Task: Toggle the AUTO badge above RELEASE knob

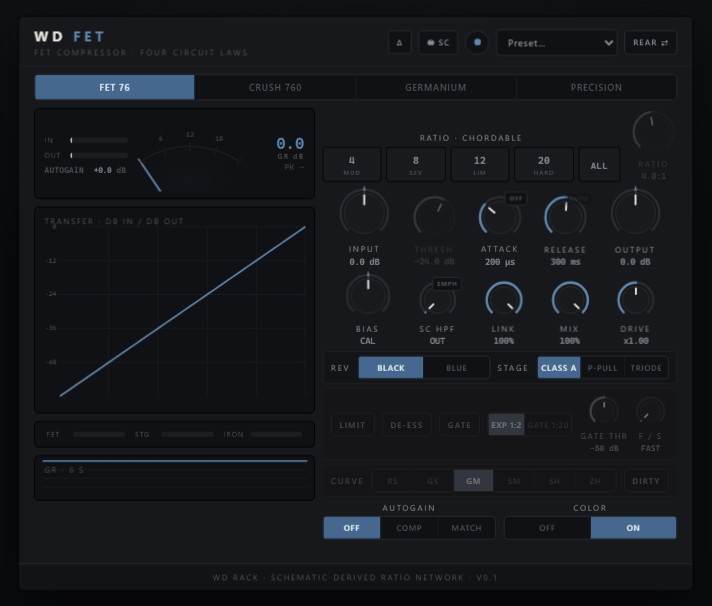Action: [x=578, y=199]
